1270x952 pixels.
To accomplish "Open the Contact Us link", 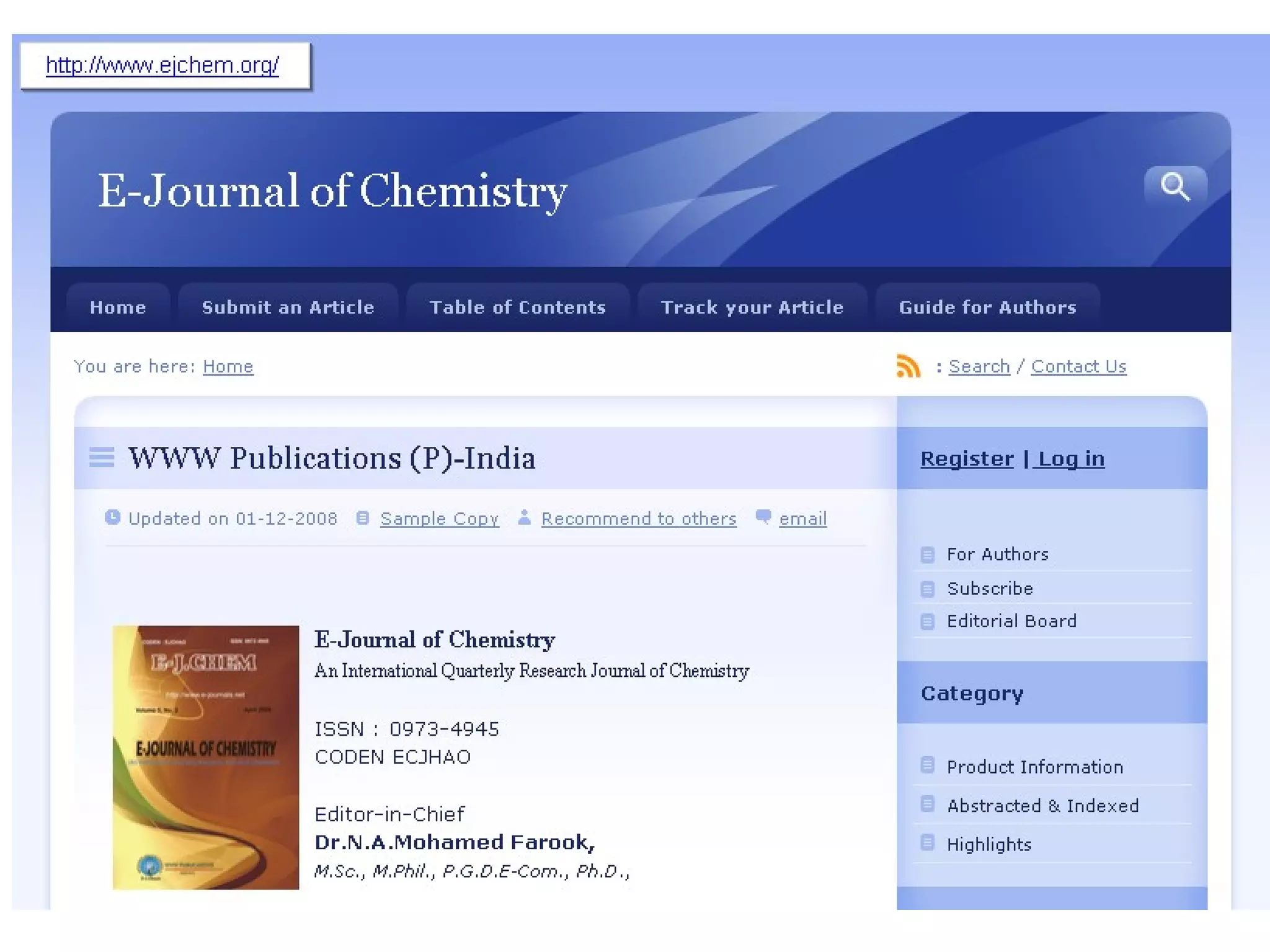I will point(1078,366).
